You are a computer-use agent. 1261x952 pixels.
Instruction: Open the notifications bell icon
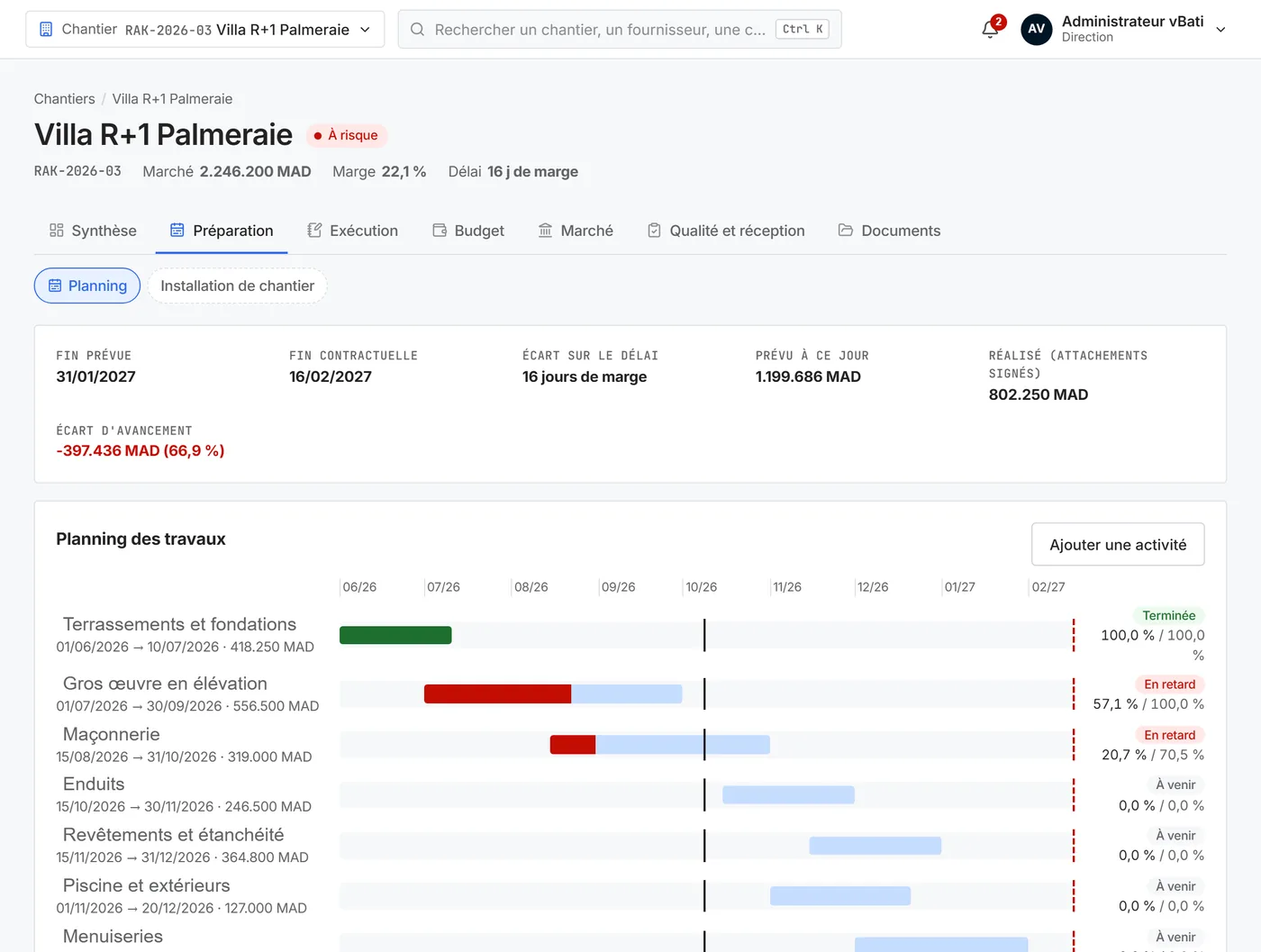point(990,30)
